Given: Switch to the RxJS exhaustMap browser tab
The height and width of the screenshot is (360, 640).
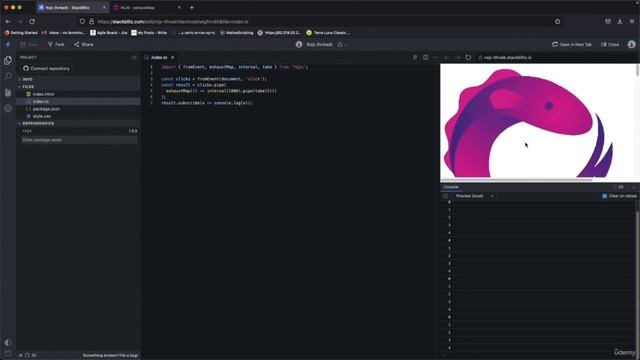Looking at the screenshot, I should pyautogui.click(x=147, y=7).
